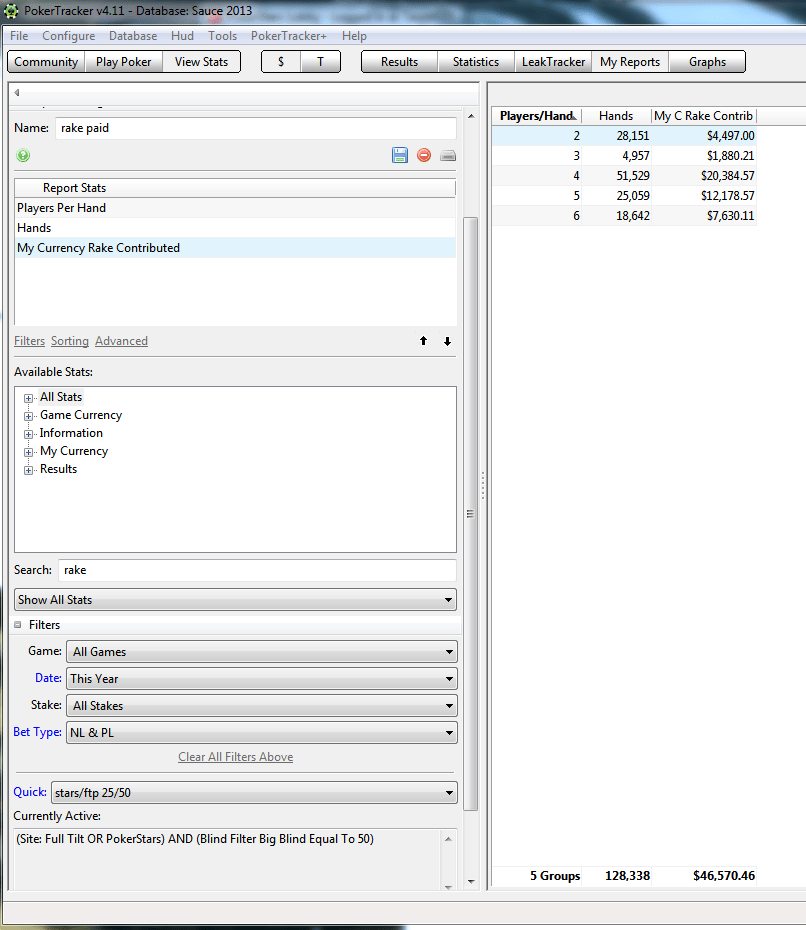
Task: Open the Help menu
Action: [x=354, y=36]
